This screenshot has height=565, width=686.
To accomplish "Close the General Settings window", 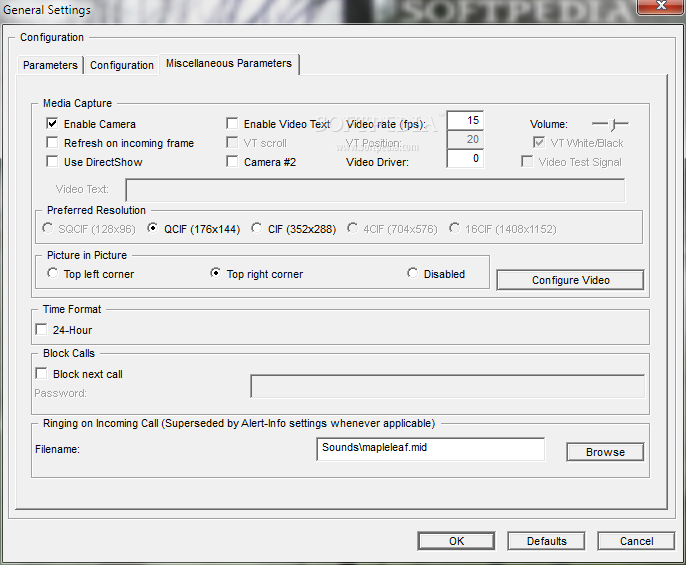I will point(661,6).
